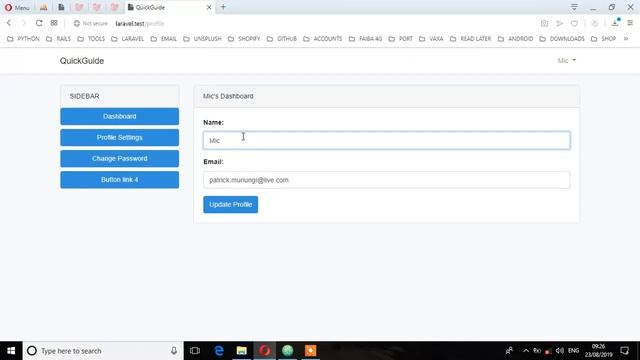Open a new tab with the plus button
Image resolution: width=640 pixels, height=360 pixels.
[x=223, y=7]
